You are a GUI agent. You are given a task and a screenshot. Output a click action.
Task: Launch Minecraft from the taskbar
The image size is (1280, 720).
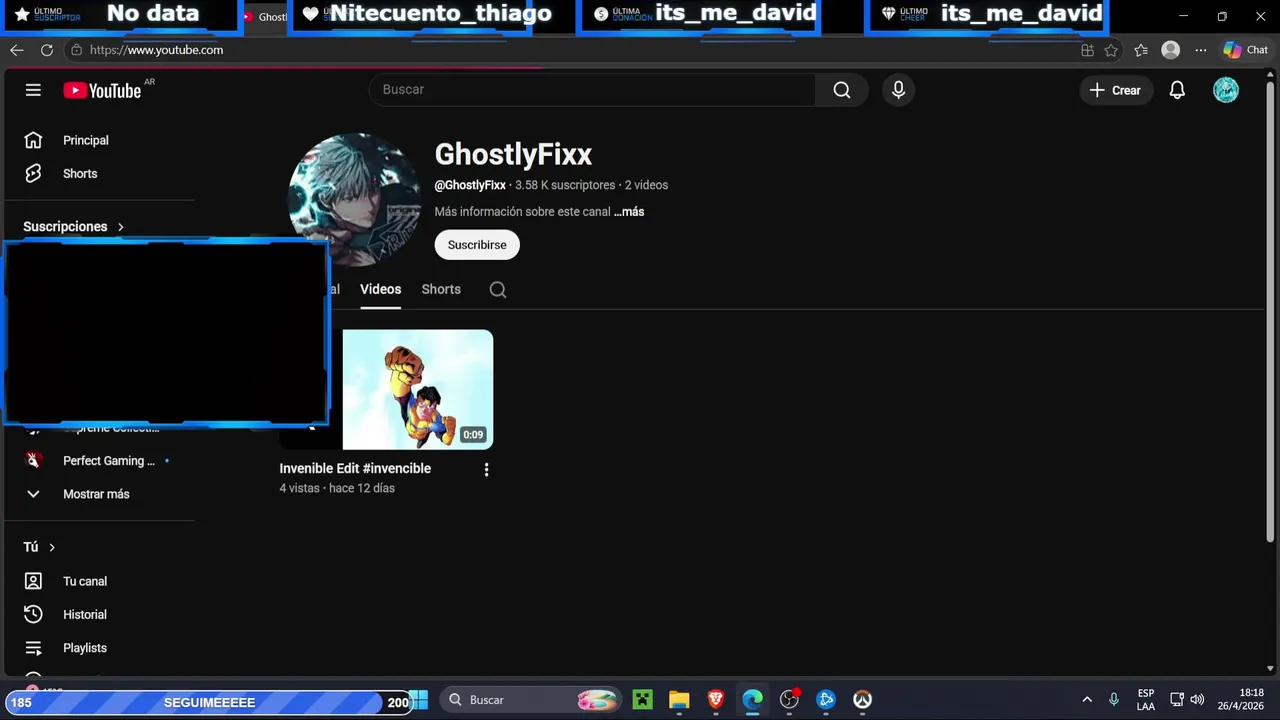coord(642,700)
